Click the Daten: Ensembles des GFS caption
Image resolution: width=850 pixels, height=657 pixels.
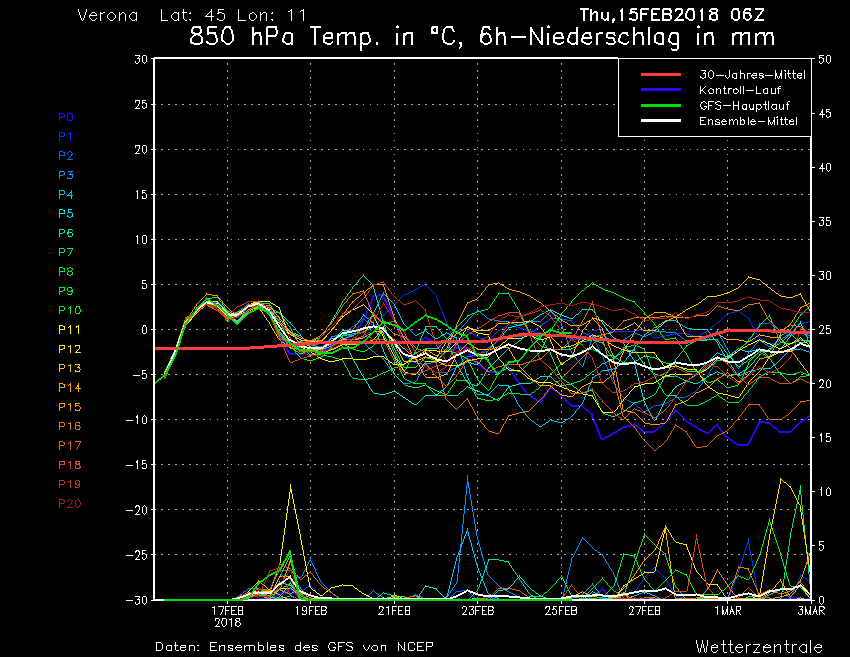294,647
